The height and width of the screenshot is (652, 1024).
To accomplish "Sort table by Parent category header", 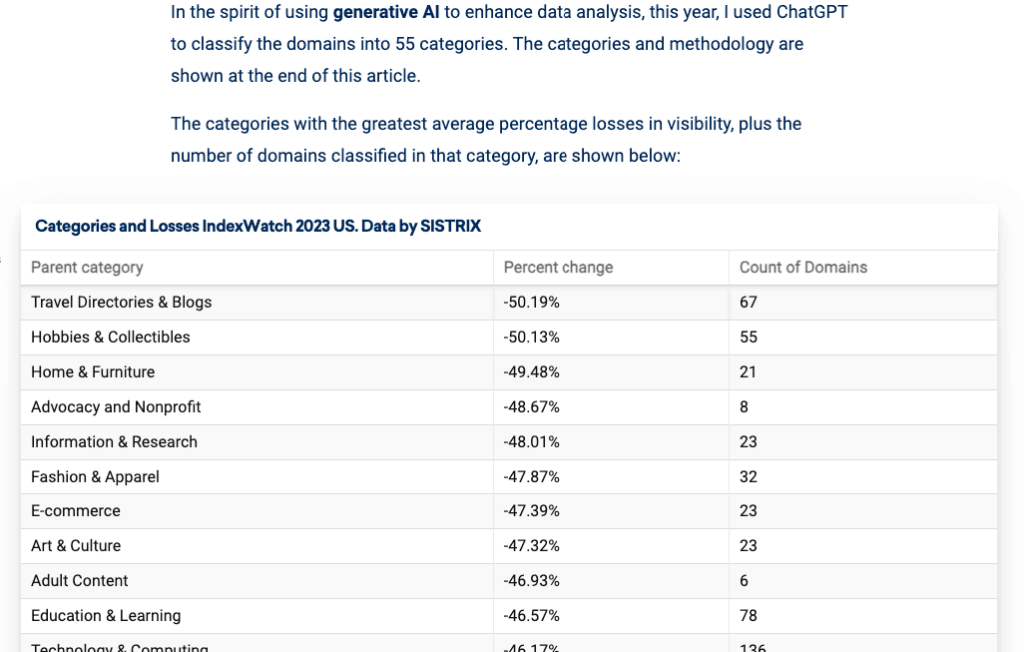I will coord(87,267).
